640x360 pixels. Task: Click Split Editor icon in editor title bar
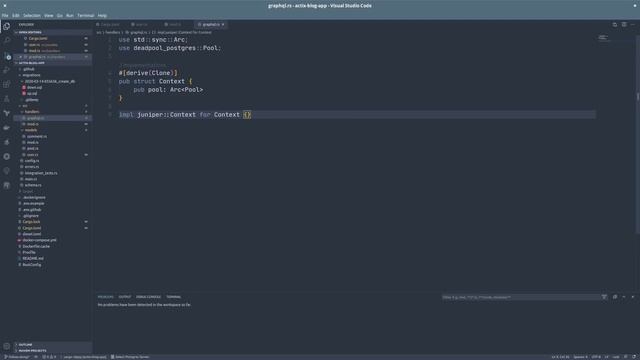tap(624, 24)
